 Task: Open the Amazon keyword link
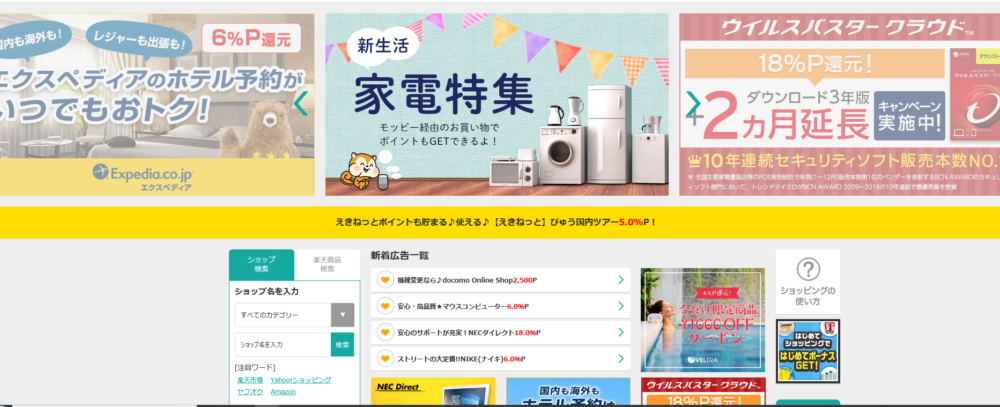(x=283, y=392)
